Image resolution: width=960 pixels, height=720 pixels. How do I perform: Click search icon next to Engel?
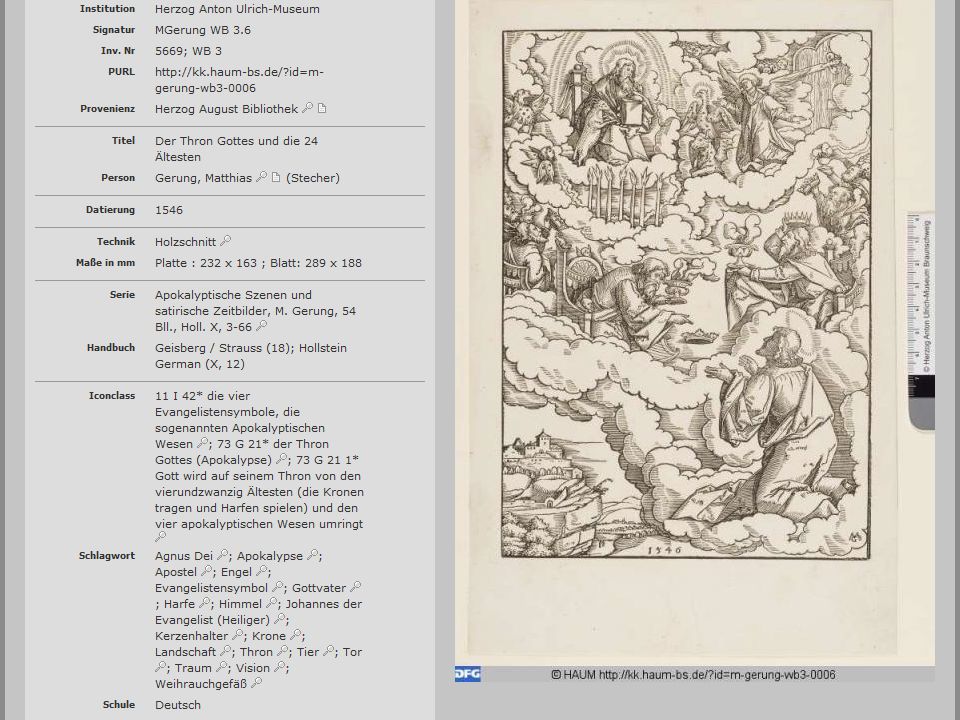tap(261, 571)
